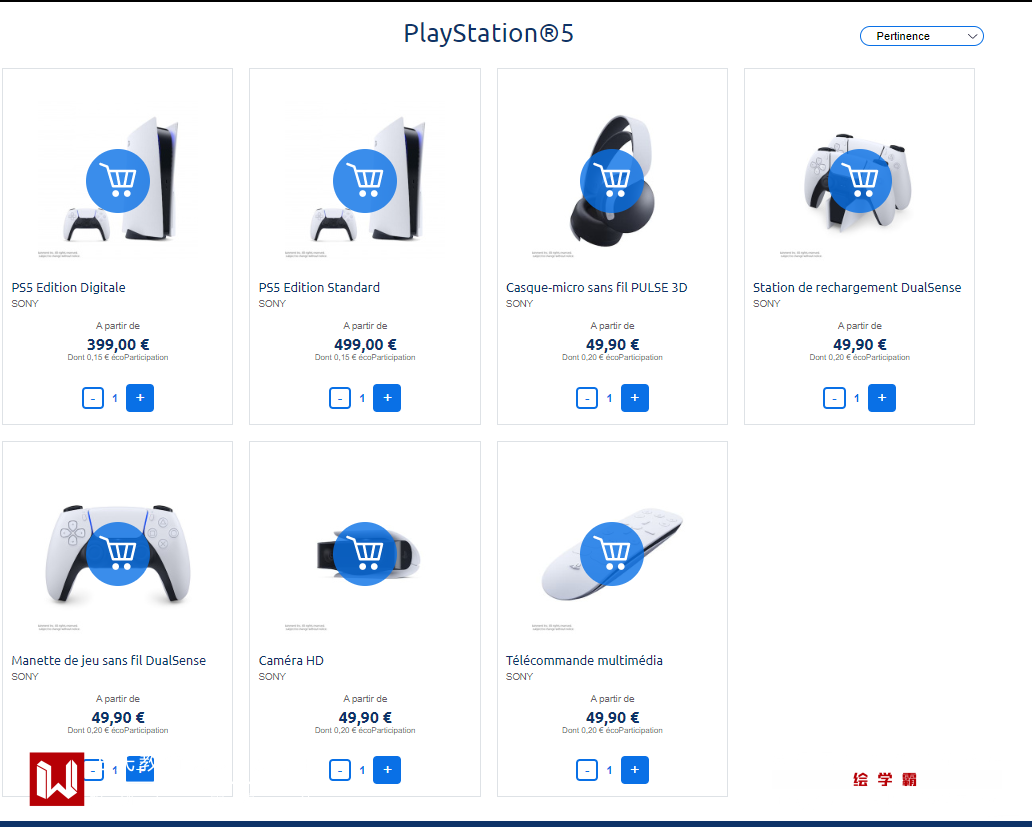1032x827 pixels.
Task: Open PS5 Edition Standard product title link
Action: tap(319, 288)
